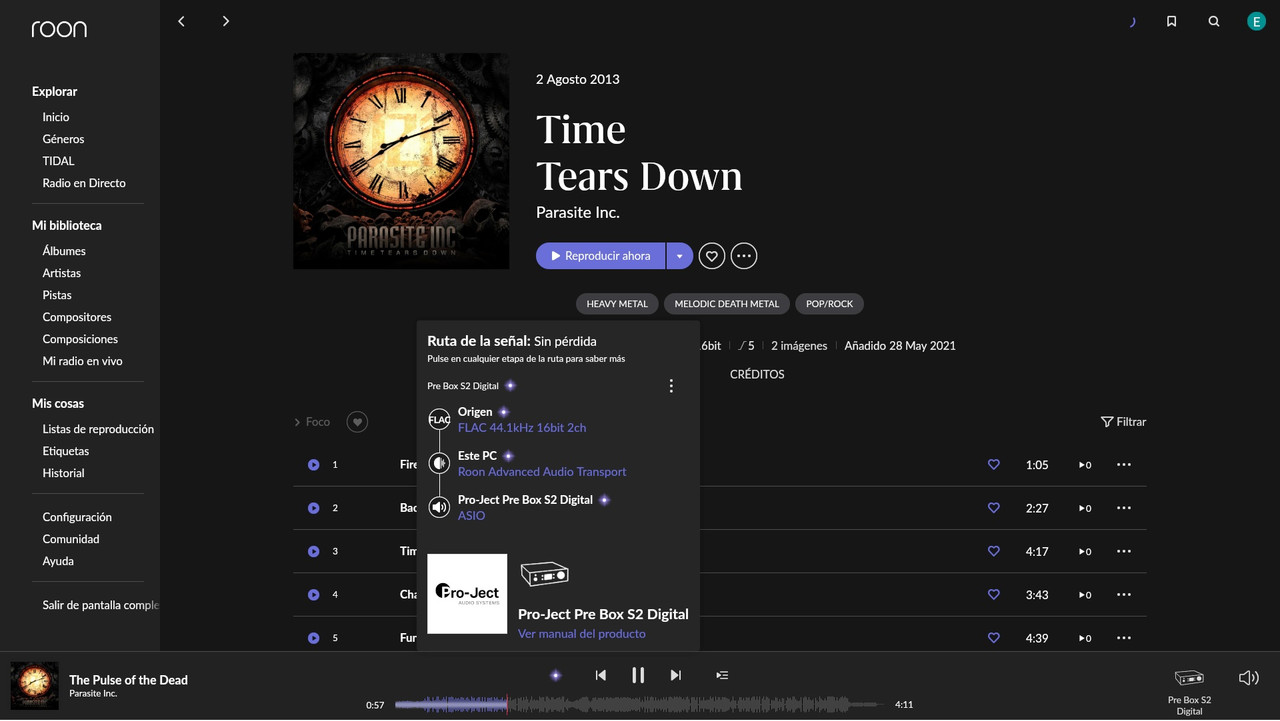Toggle favorite heart on 3:43 track
This screenshot has width=1280, height=721.
pos(993,594)
